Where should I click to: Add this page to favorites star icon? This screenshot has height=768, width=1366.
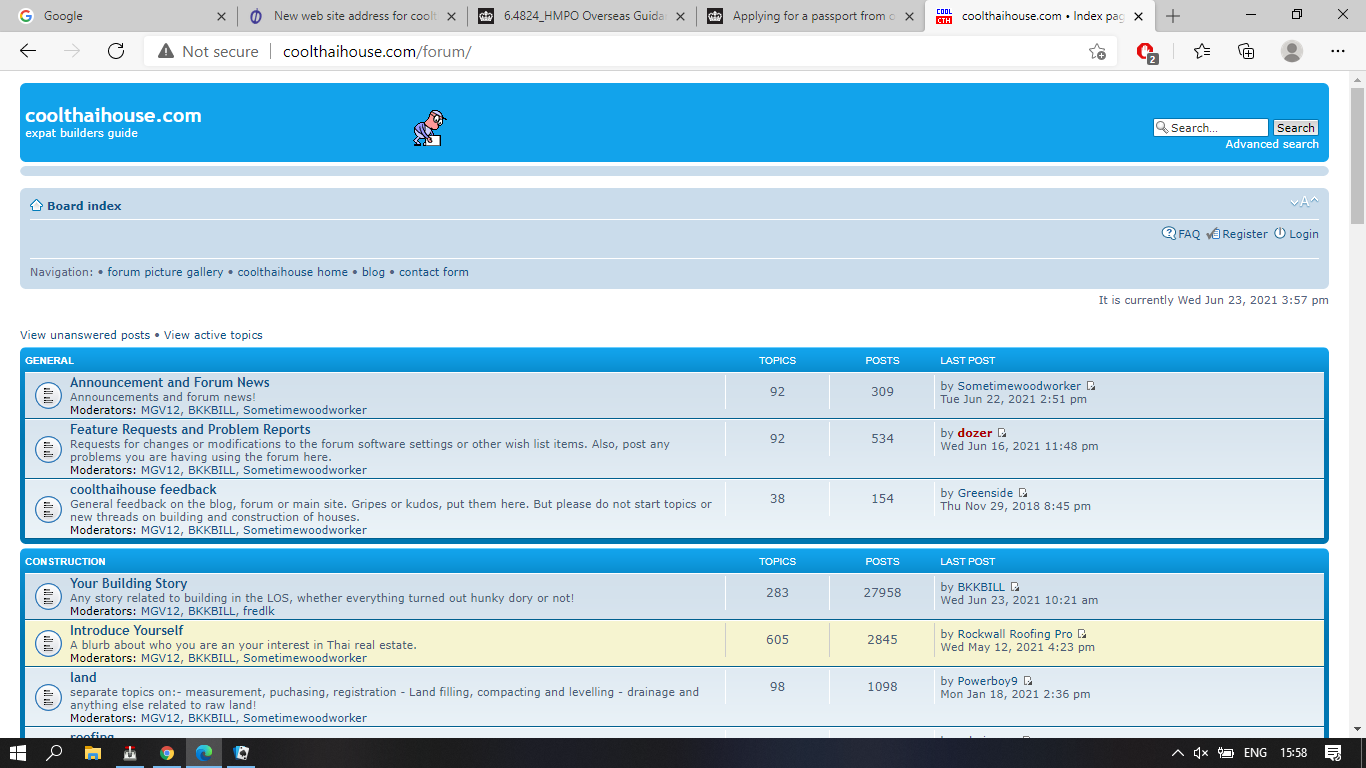(x=1097, y=51)
